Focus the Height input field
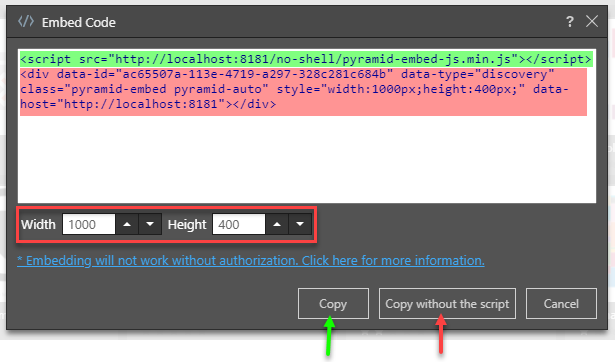 click(x=239, y=224)
